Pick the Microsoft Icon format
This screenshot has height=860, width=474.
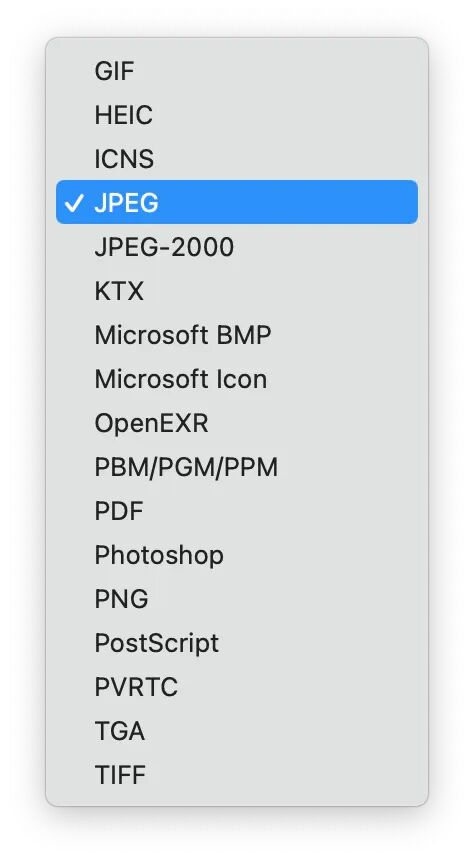tap(237, 378)
